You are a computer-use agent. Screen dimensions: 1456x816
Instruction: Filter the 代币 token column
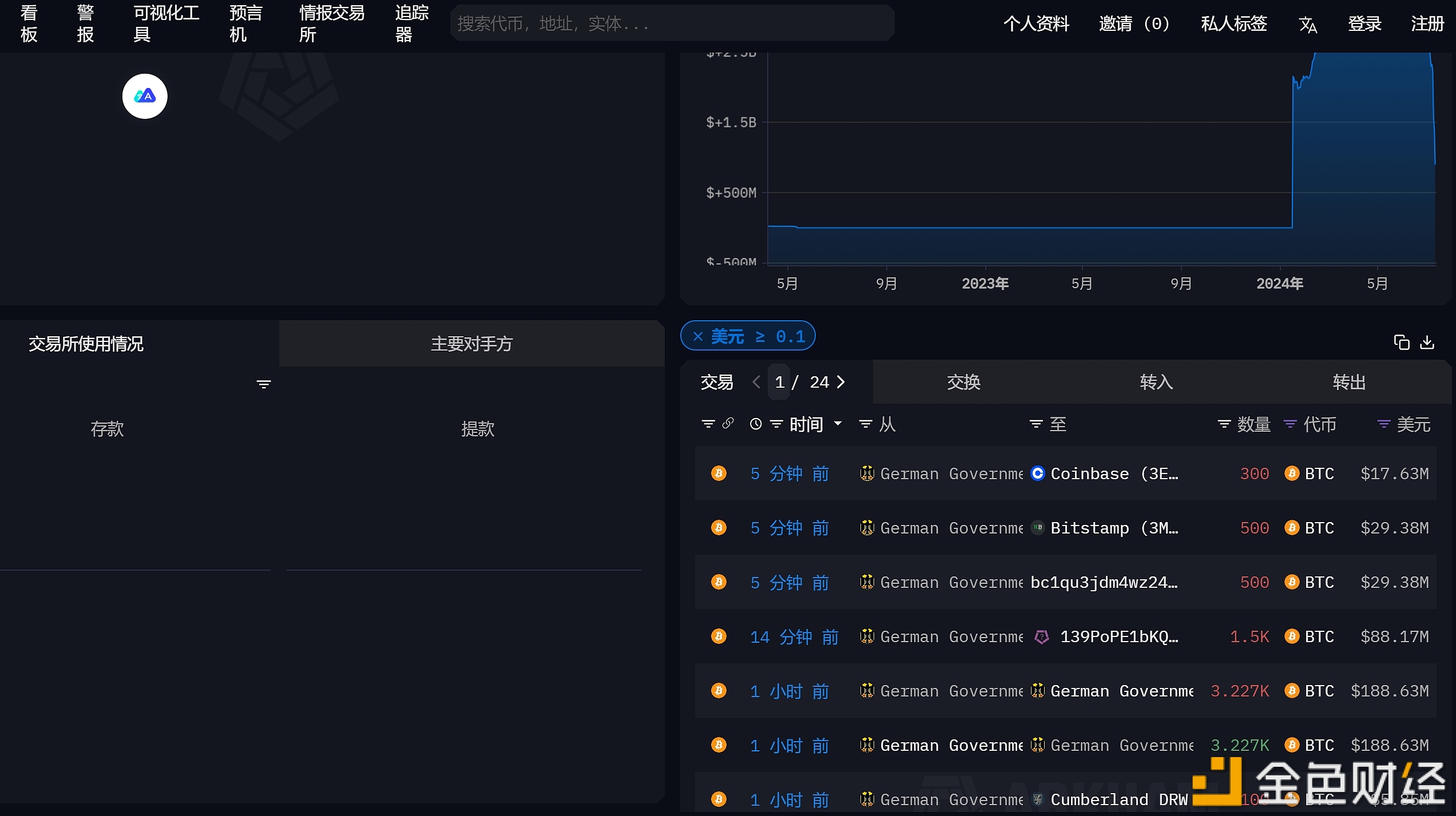point(1290,424)
